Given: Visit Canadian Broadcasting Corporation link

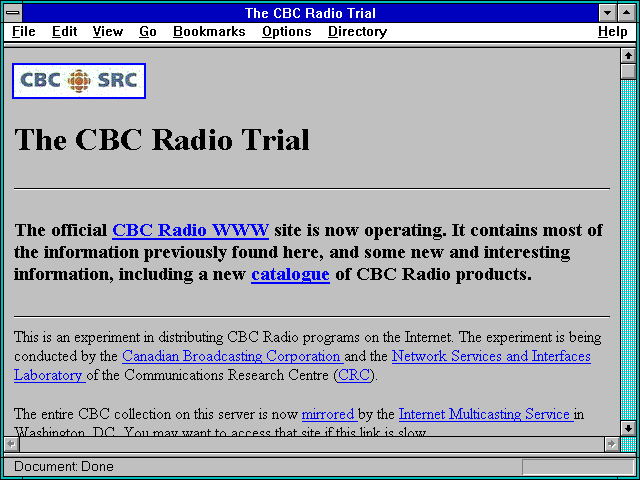Looking at the screenshot, I should pyautogui.click(x=233, y=356).
